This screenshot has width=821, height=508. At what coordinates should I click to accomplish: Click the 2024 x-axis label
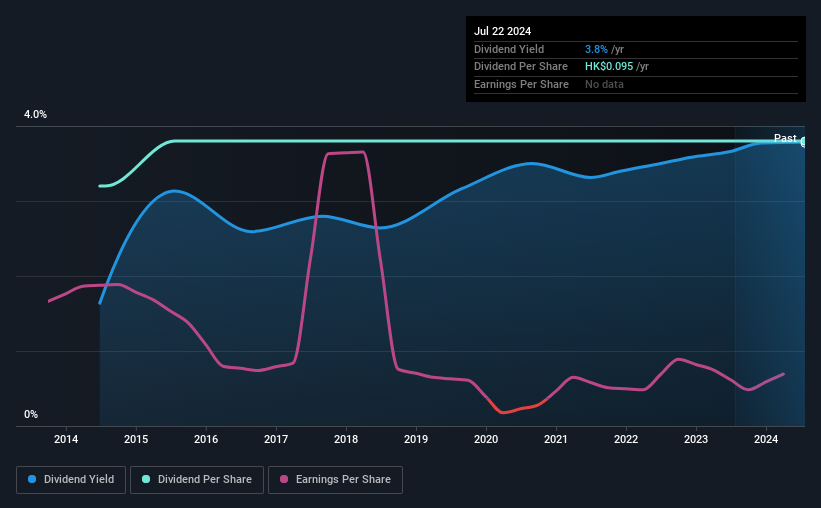pos(766,439)
